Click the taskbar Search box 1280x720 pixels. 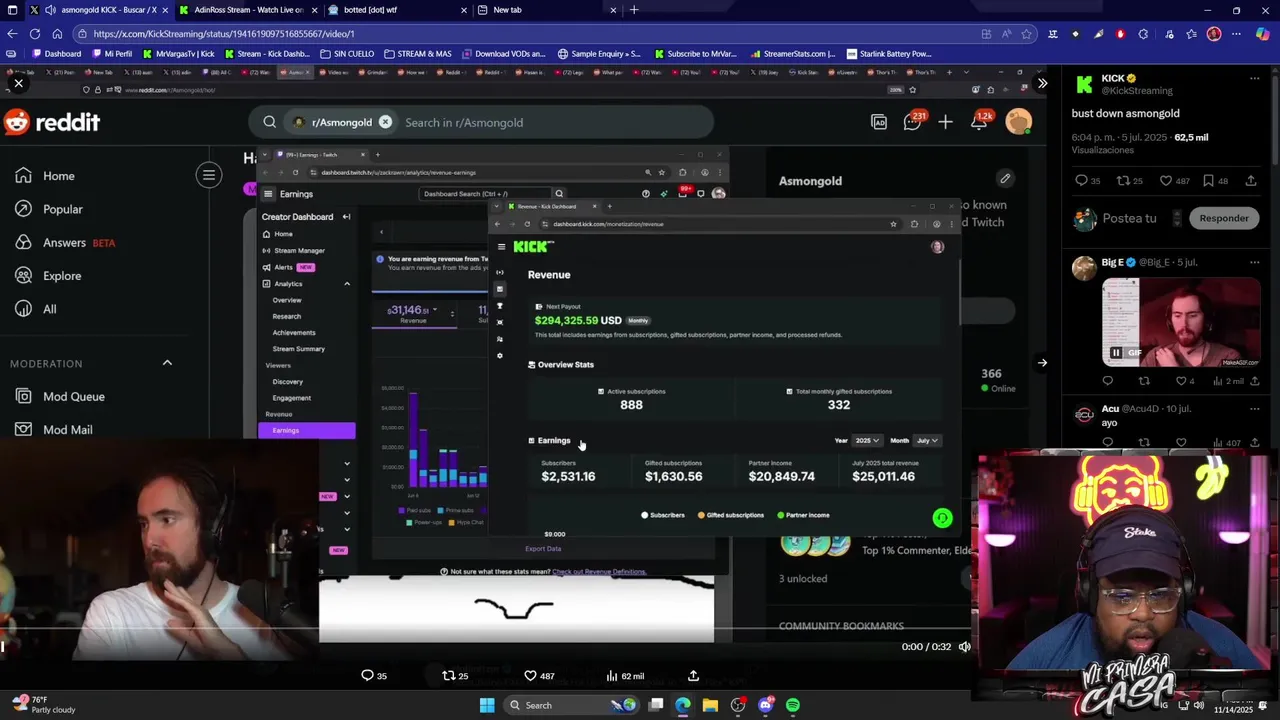tap(571, 705)
